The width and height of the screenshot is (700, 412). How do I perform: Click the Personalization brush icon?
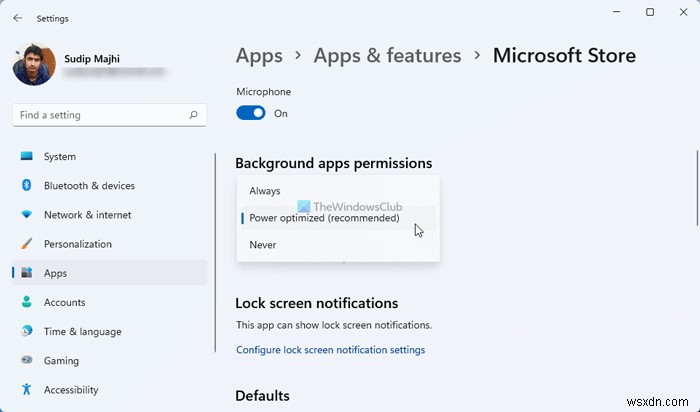pos(26,244)
